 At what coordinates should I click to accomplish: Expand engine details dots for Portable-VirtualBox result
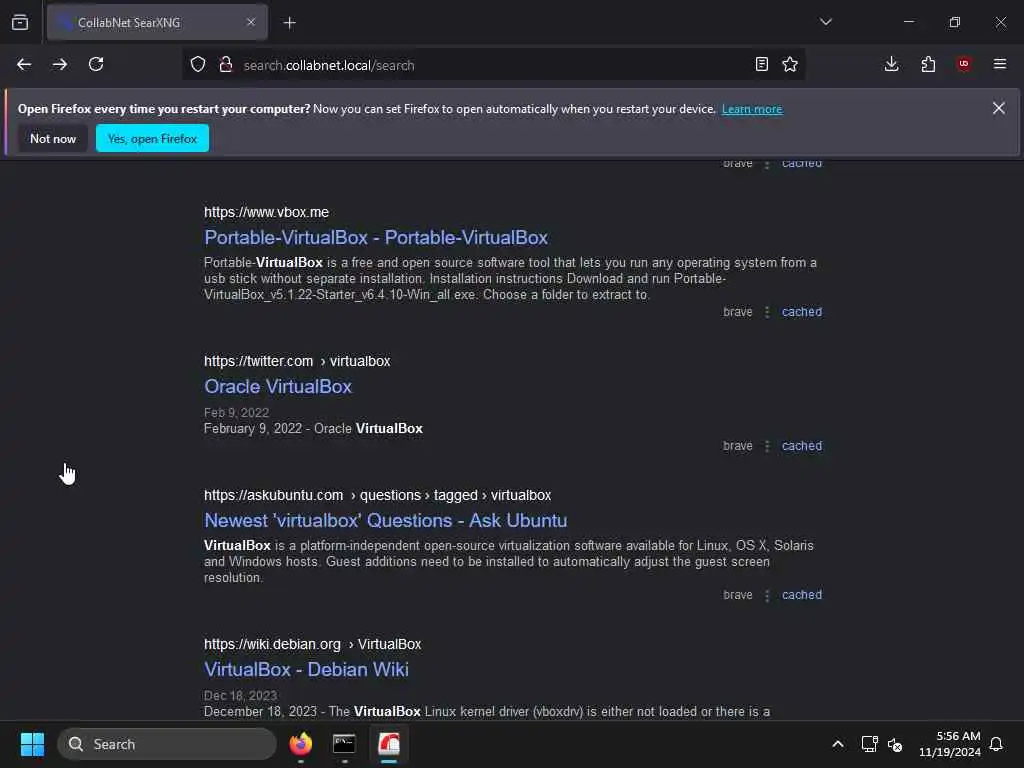pos(767,312)
